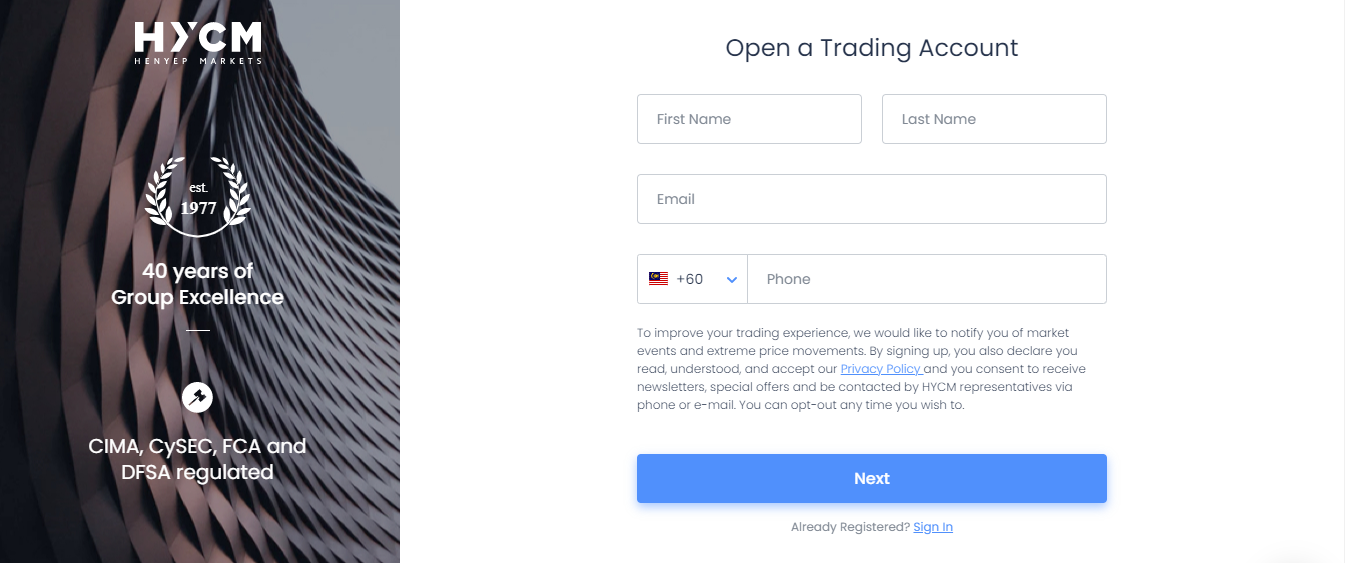Open the Privacy Policy link
This screenshot has height=563, width=1345.
point(880,369)
